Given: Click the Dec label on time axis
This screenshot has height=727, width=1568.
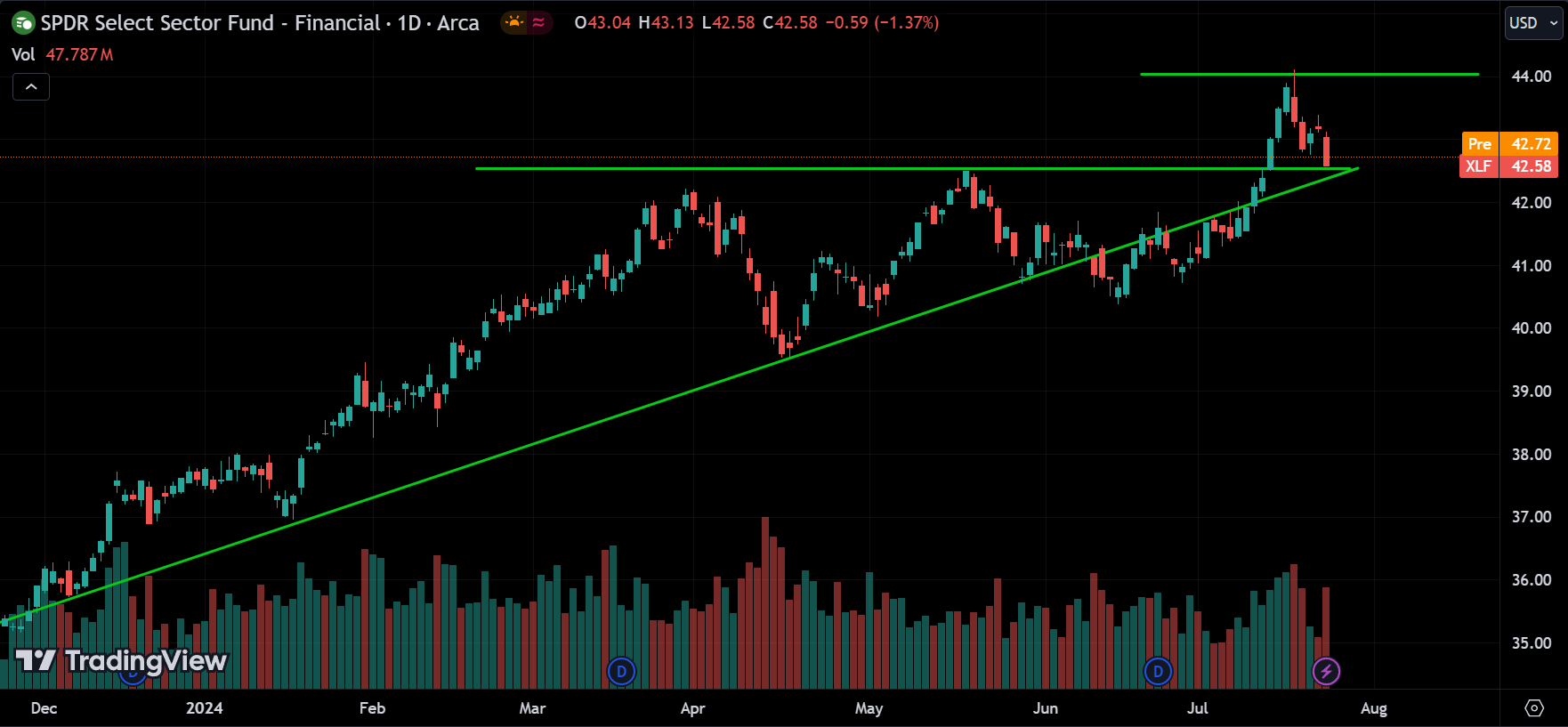Looking at the screenshot, I should [x=44, y=708].
